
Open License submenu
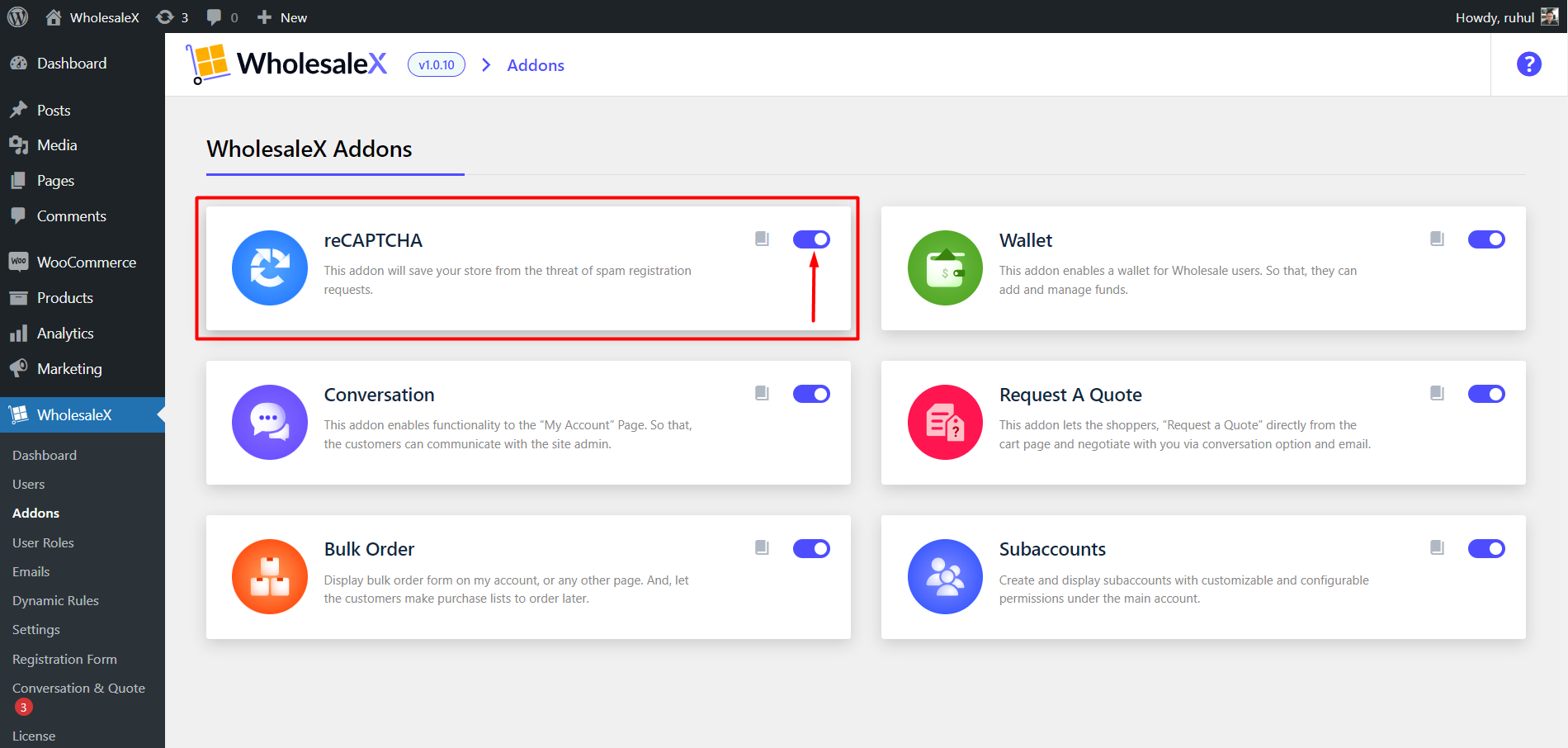click(34, 736)
